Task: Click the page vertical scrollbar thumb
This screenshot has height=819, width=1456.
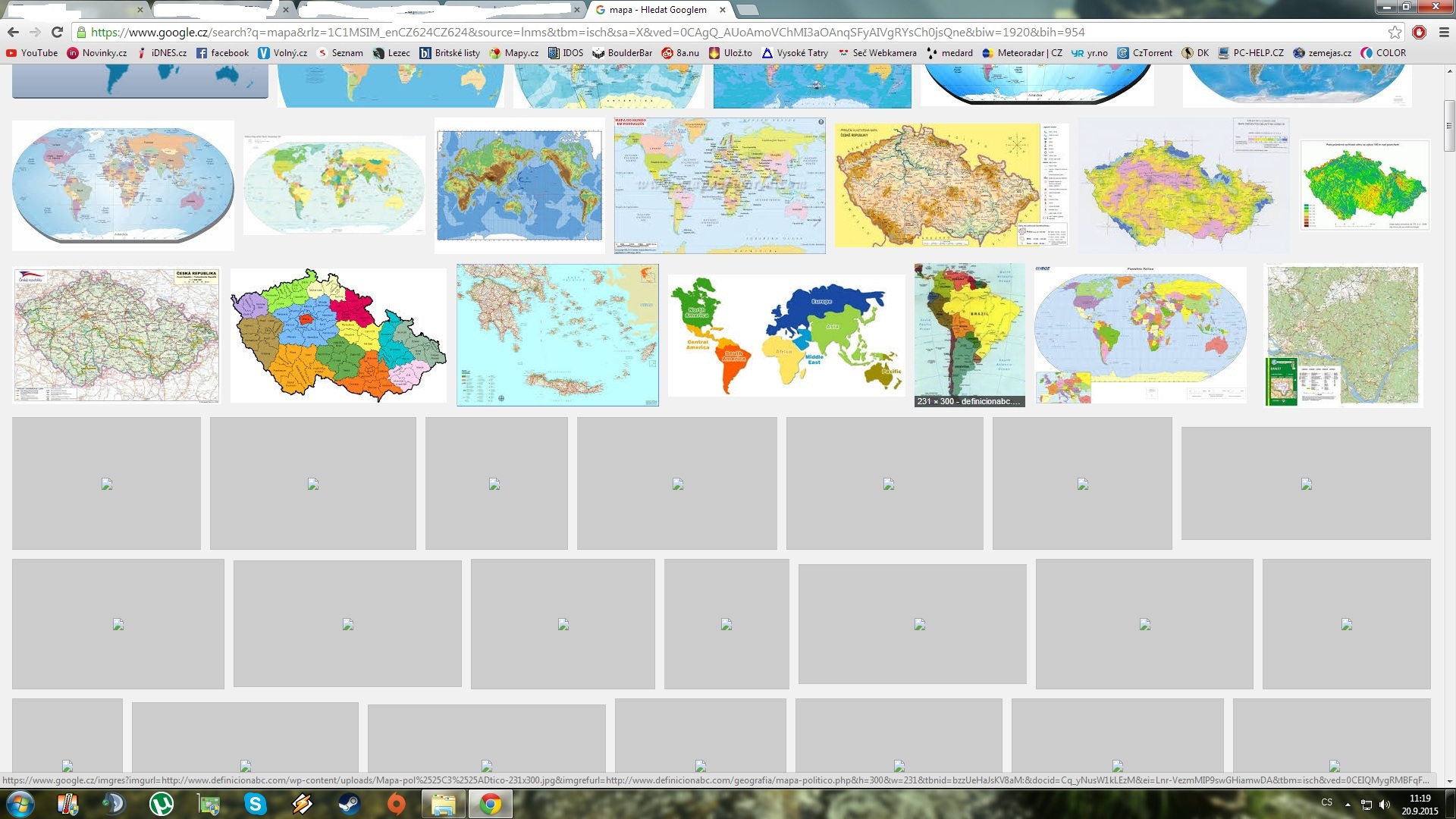Action: click(x=1449, y=125)
